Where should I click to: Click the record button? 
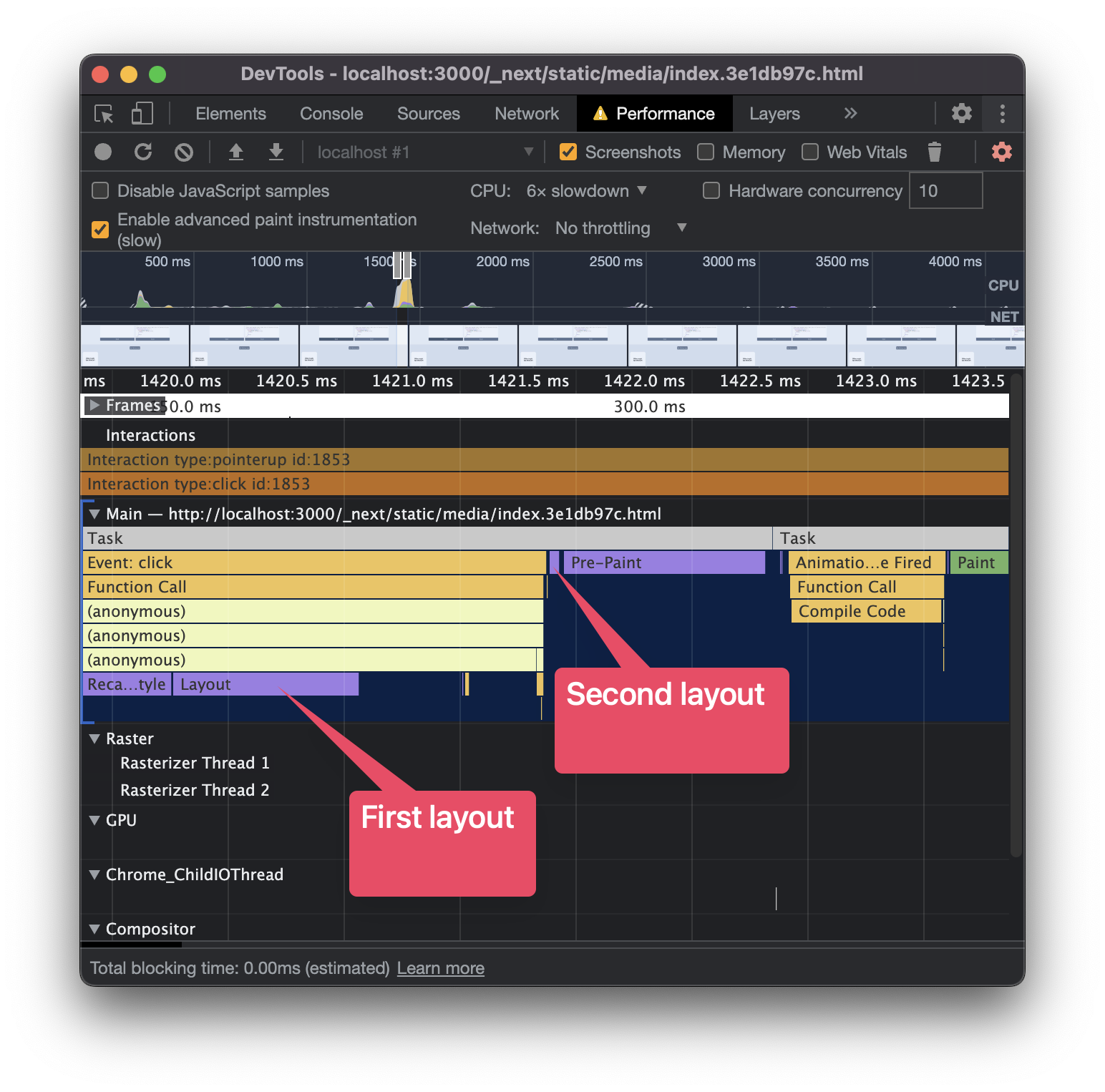[103, 152]
